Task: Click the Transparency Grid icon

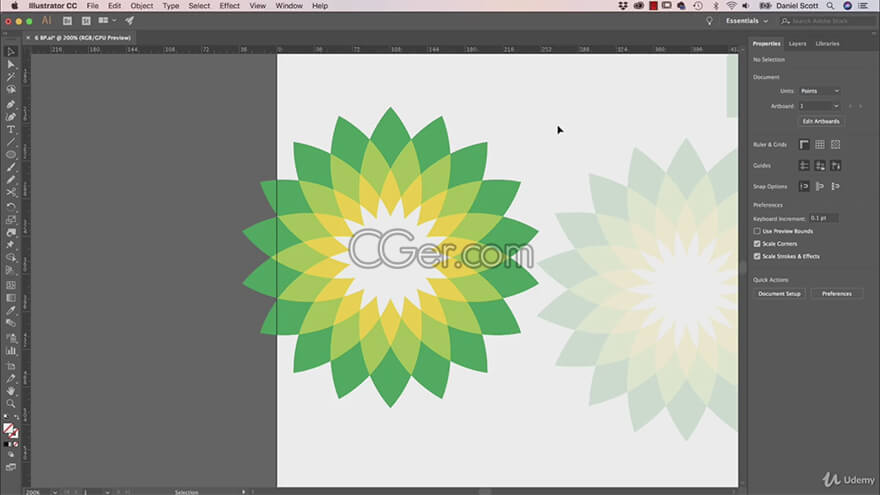Action: click(x=835, y=145)
